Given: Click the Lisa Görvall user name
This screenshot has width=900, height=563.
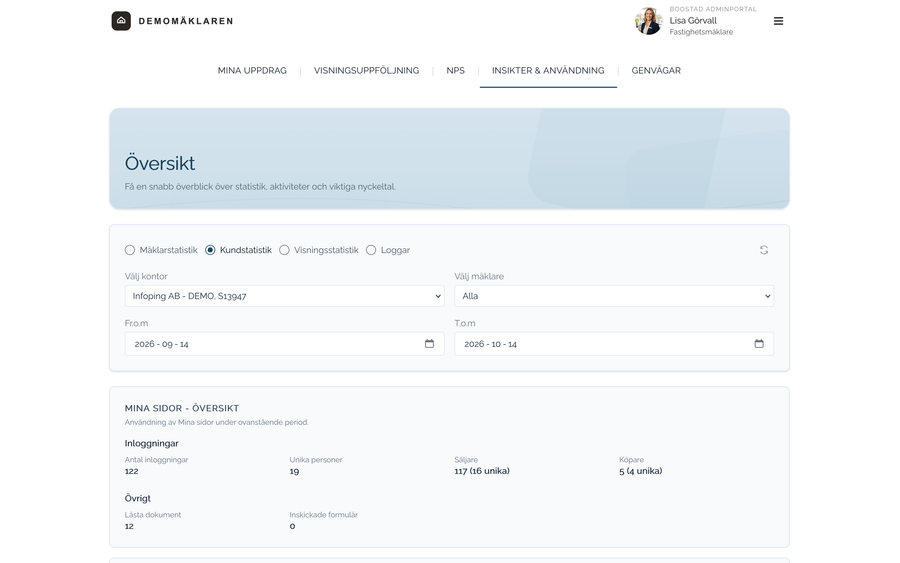Looking at the screenshot, I should (x=693, y=21).
